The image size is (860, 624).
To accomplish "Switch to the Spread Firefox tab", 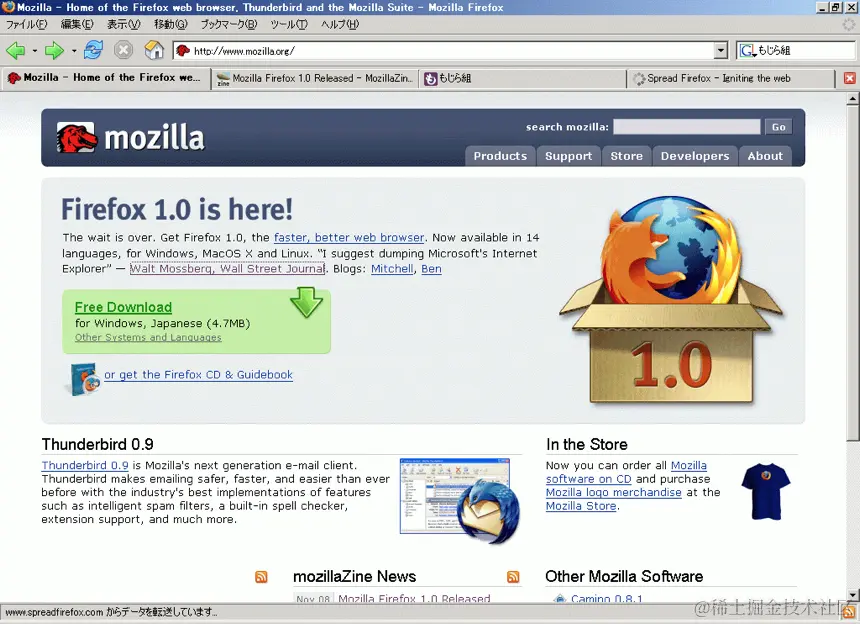I will pos(732,78).
